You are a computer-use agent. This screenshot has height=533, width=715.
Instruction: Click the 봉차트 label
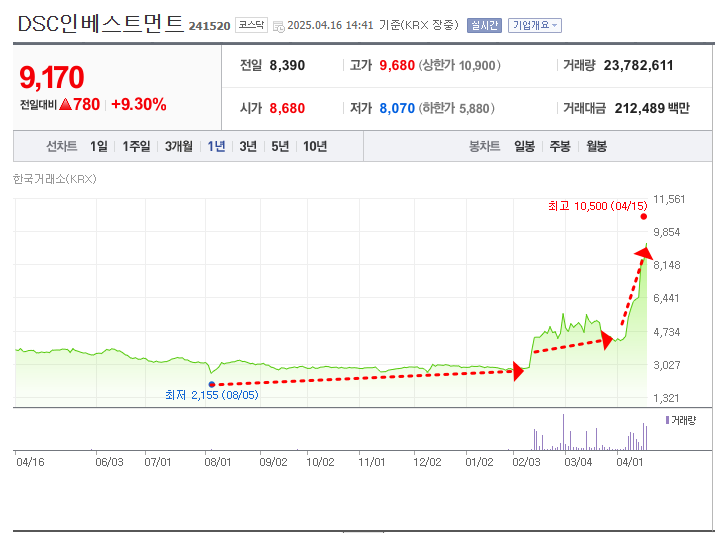pyautogui.click(x=485, y=146)
